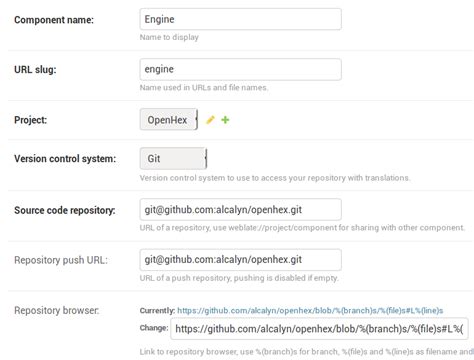Click the Repository push URL input field
This screenshot has height=360, width=474.
[241, 260]
